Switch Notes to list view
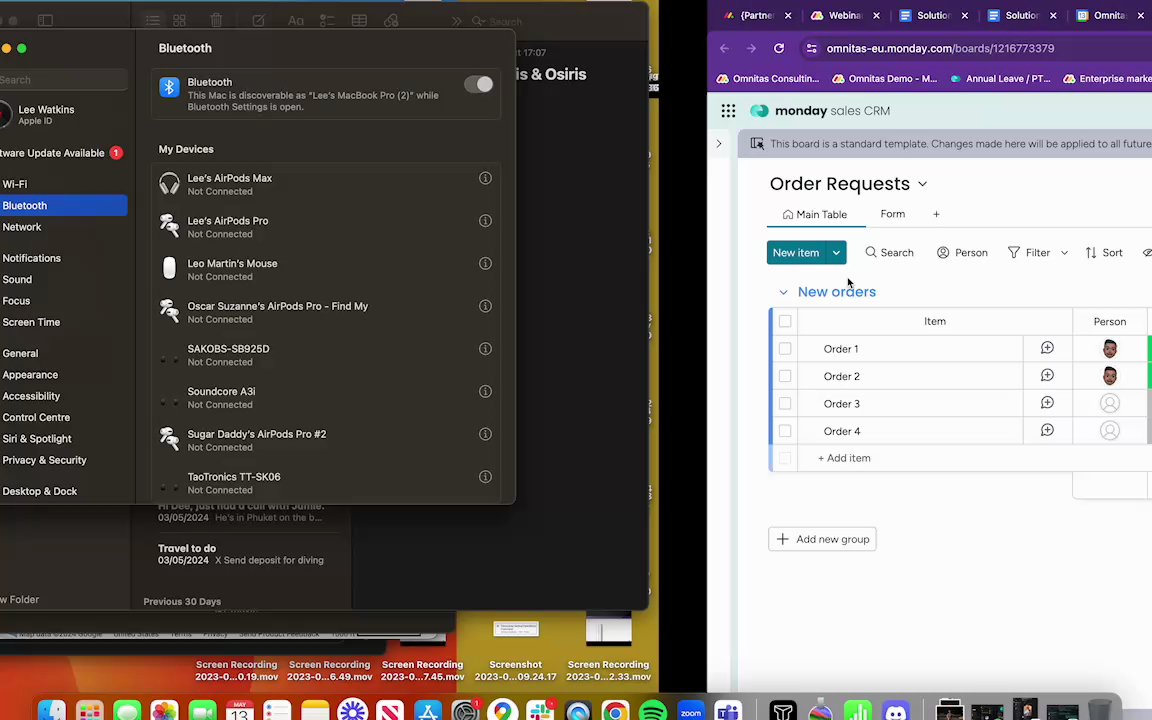 [152, 21]
